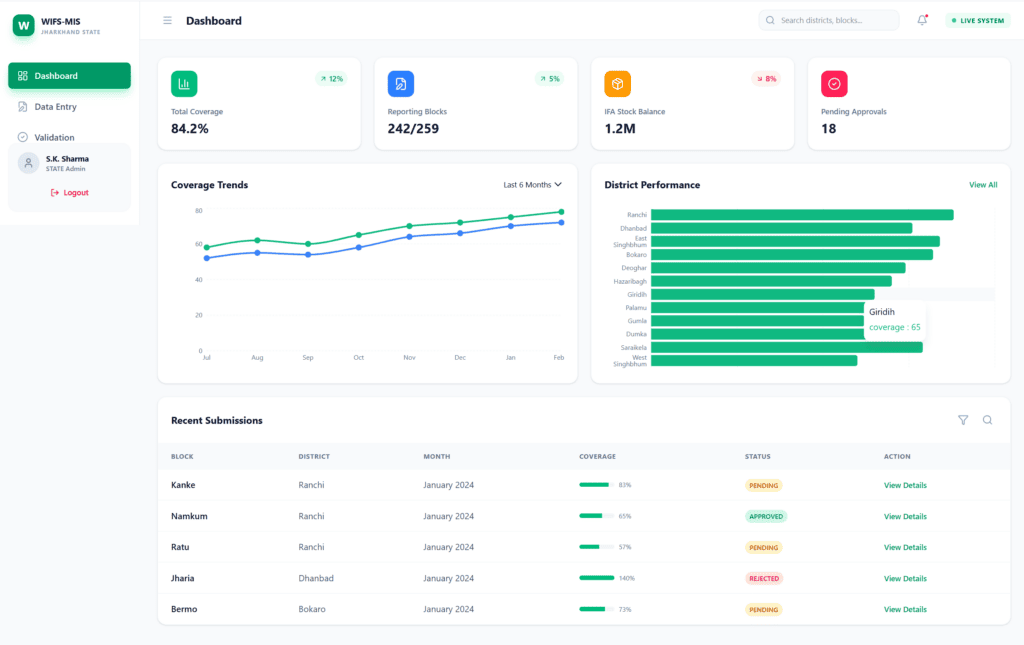Click the Reporting Blocks document icon

(x=401, y=84)
